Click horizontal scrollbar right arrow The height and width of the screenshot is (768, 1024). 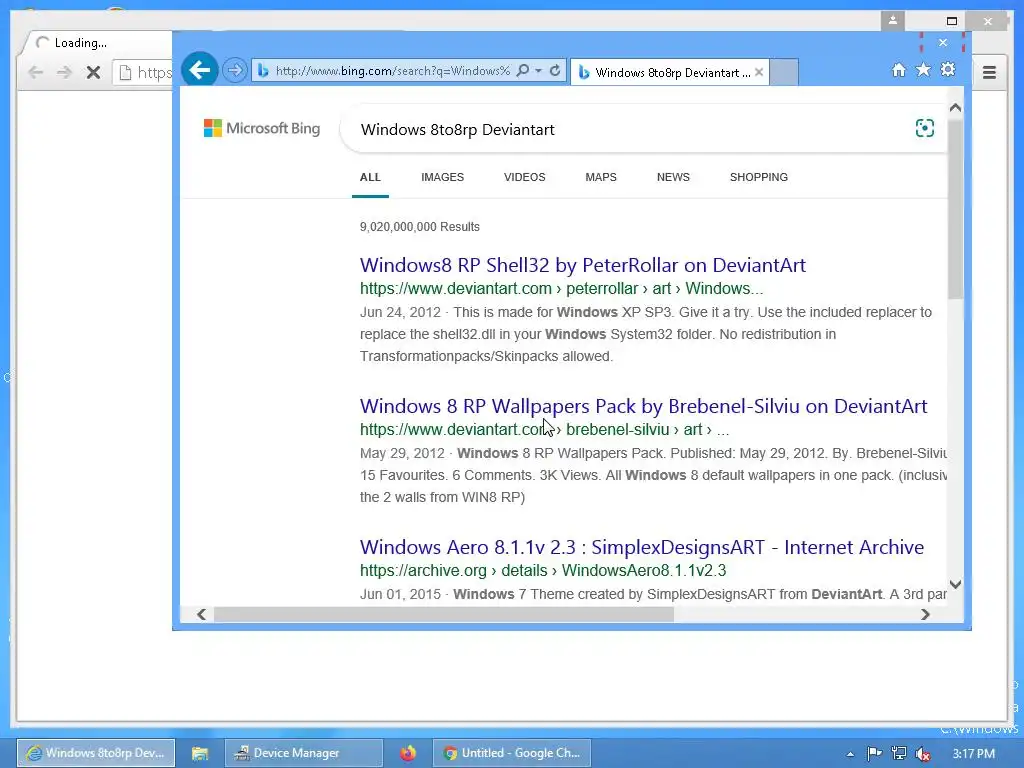click(x=925, y=615)
